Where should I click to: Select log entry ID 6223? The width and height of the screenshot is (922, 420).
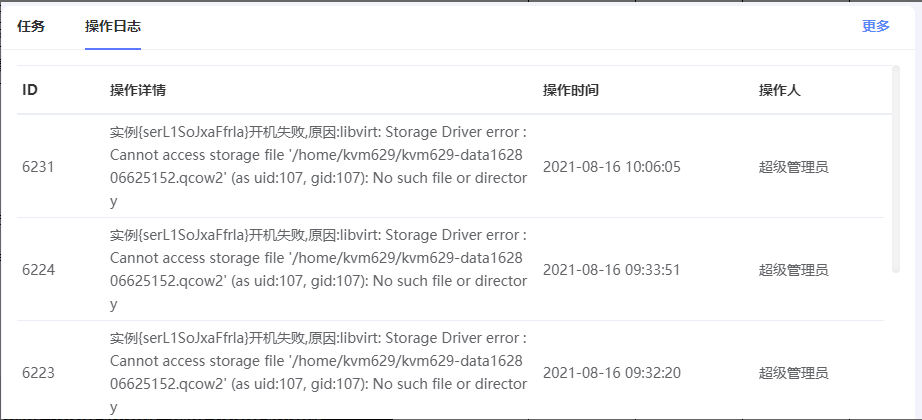pos(38,373)
